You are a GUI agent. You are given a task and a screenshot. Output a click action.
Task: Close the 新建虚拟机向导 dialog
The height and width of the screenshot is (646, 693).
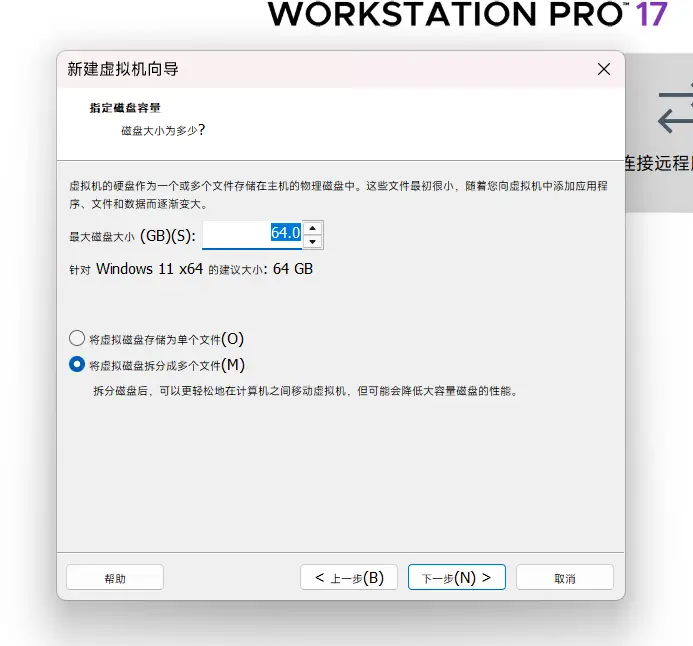coord(604,69)
